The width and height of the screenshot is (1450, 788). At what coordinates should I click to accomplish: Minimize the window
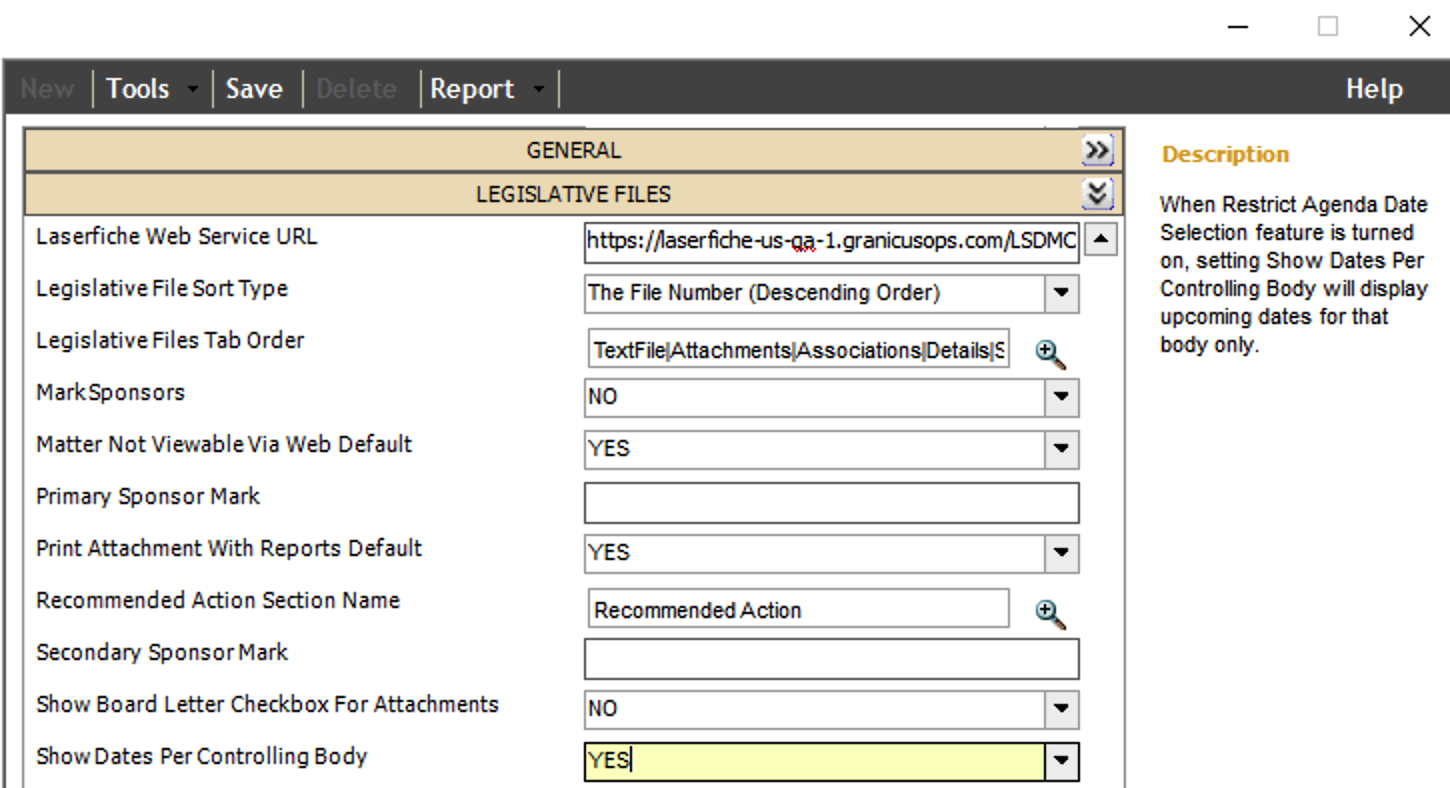click(1238, 27)
